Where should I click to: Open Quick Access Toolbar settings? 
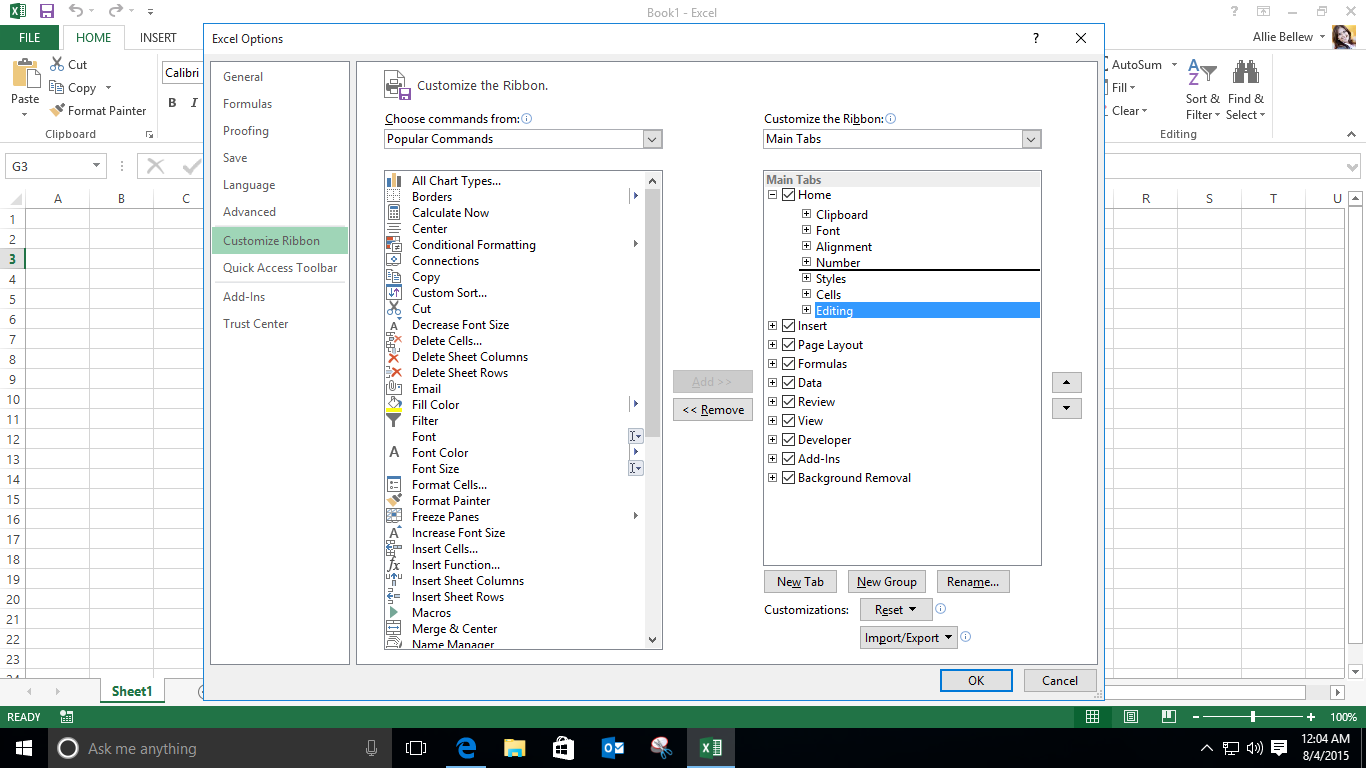[x=279, y=268]
